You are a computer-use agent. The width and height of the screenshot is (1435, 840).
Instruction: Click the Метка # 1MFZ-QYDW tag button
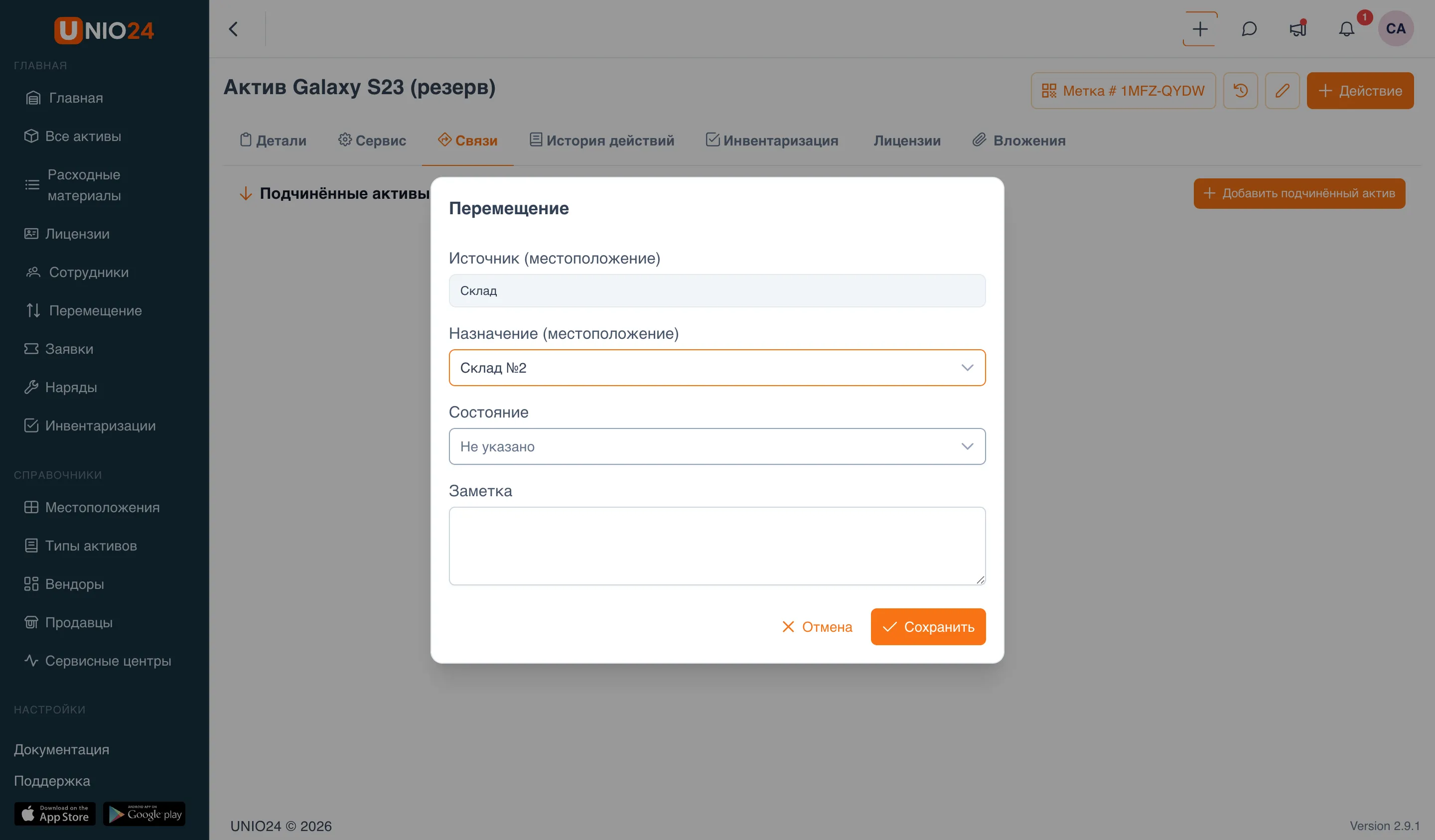point(1123,91)
